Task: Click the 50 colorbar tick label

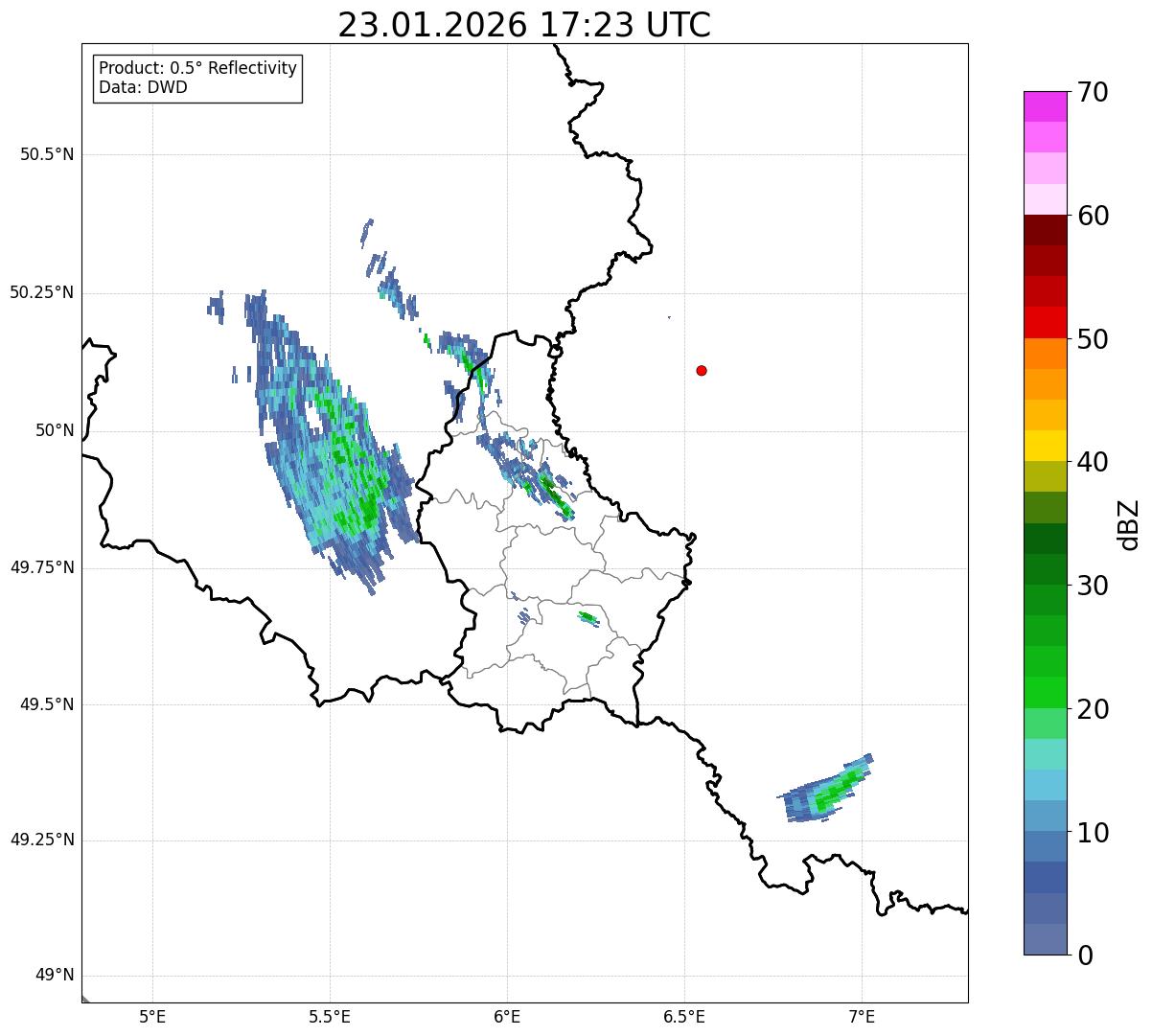Action: 1093,339
